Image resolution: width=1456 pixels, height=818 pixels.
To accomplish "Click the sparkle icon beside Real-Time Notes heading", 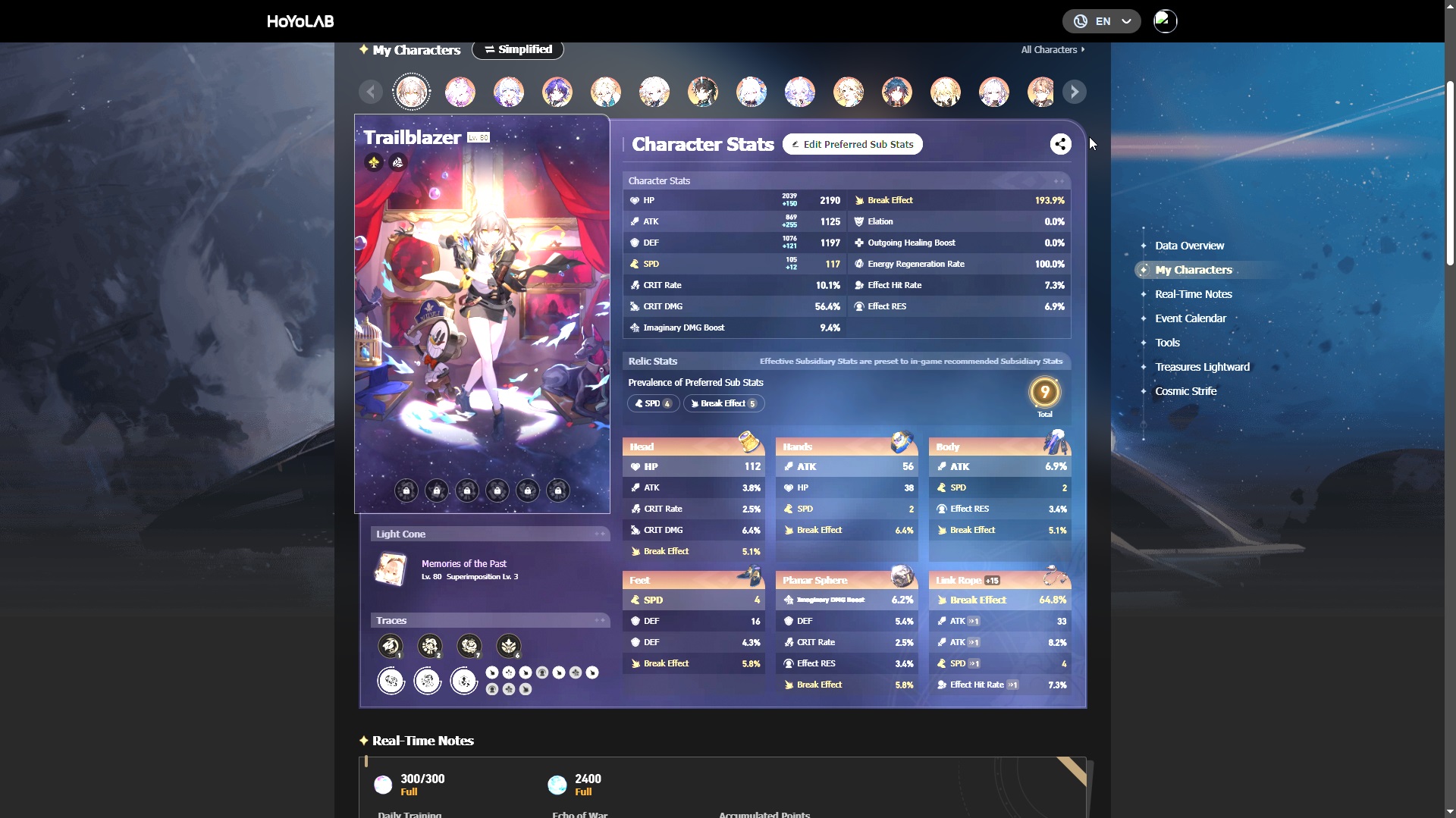I will (x=364, y=741).
